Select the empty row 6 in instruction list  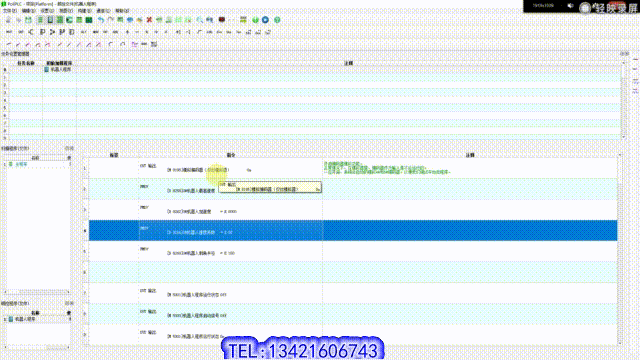pos(353,272)
